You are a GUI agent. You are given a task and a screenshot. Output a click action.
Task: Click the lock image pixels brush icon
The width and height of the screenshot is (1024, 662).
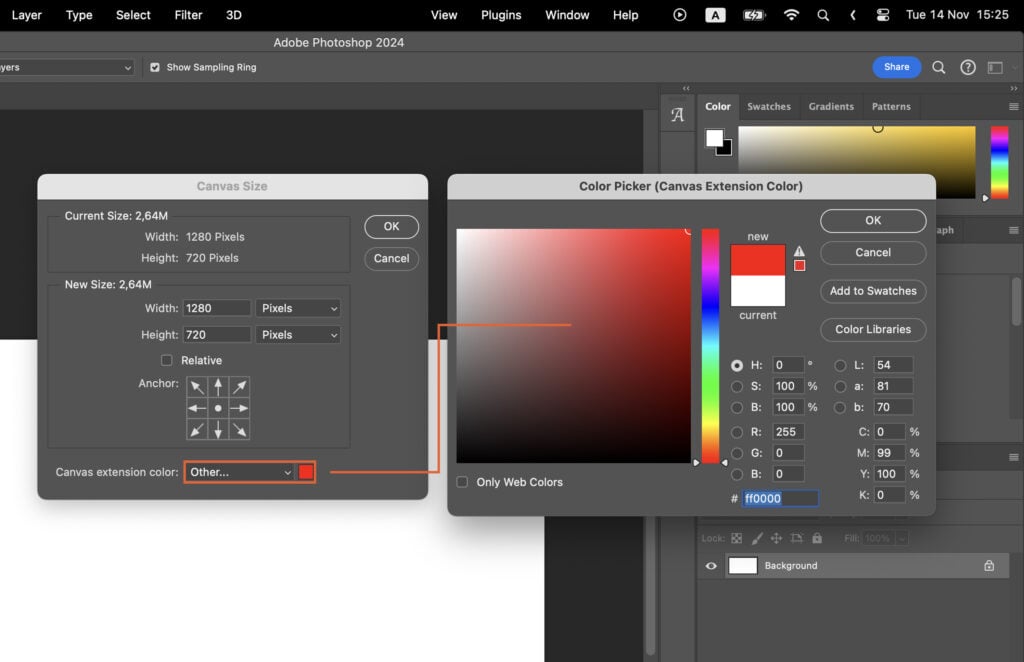pyautogui.click(x=757, y=538)
